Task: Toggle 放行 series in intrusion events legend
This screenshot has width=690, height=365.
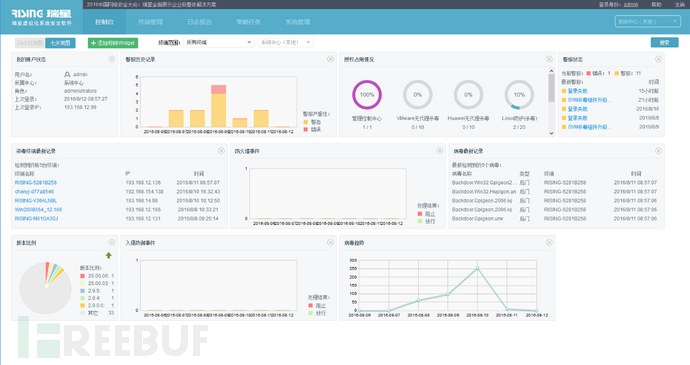Action: pos(317,313)
